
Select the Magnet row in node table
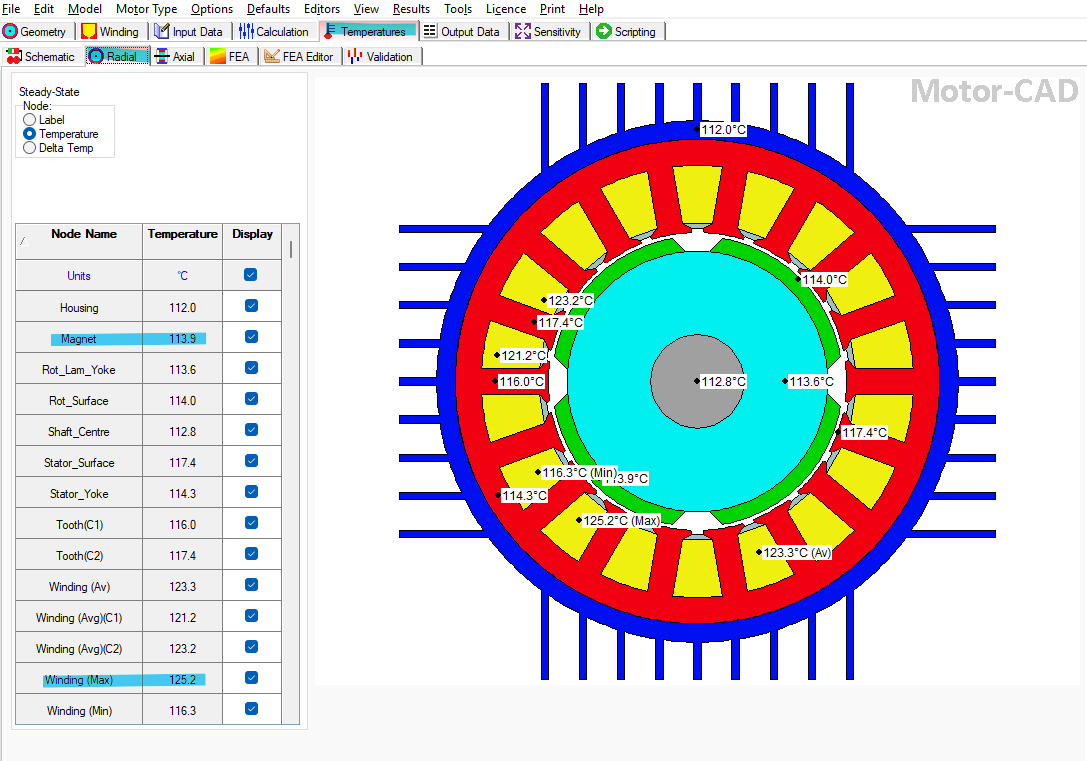pos(148,338)
